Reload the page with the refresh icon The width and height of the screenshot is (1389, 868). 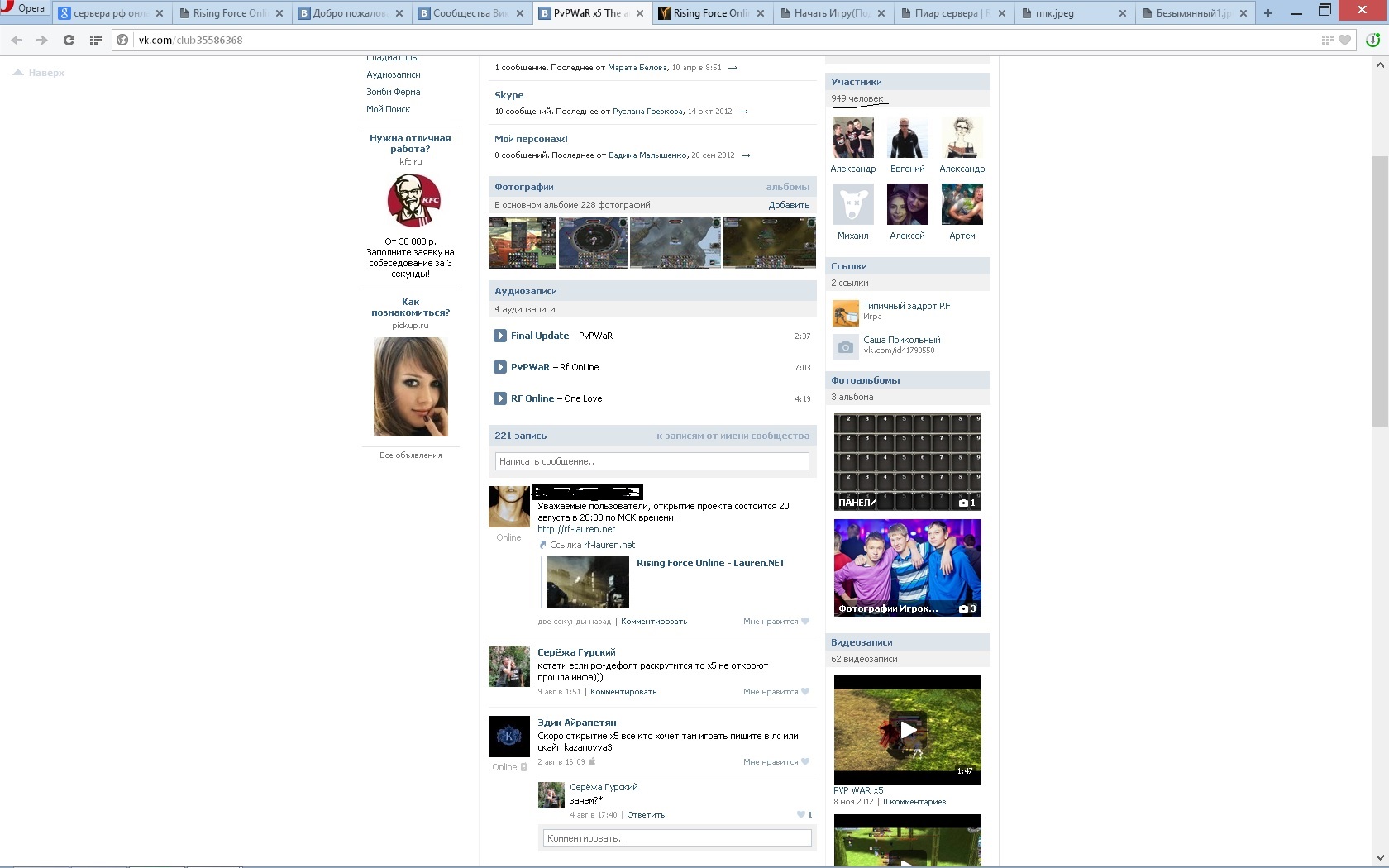click(x=69, y=40)
